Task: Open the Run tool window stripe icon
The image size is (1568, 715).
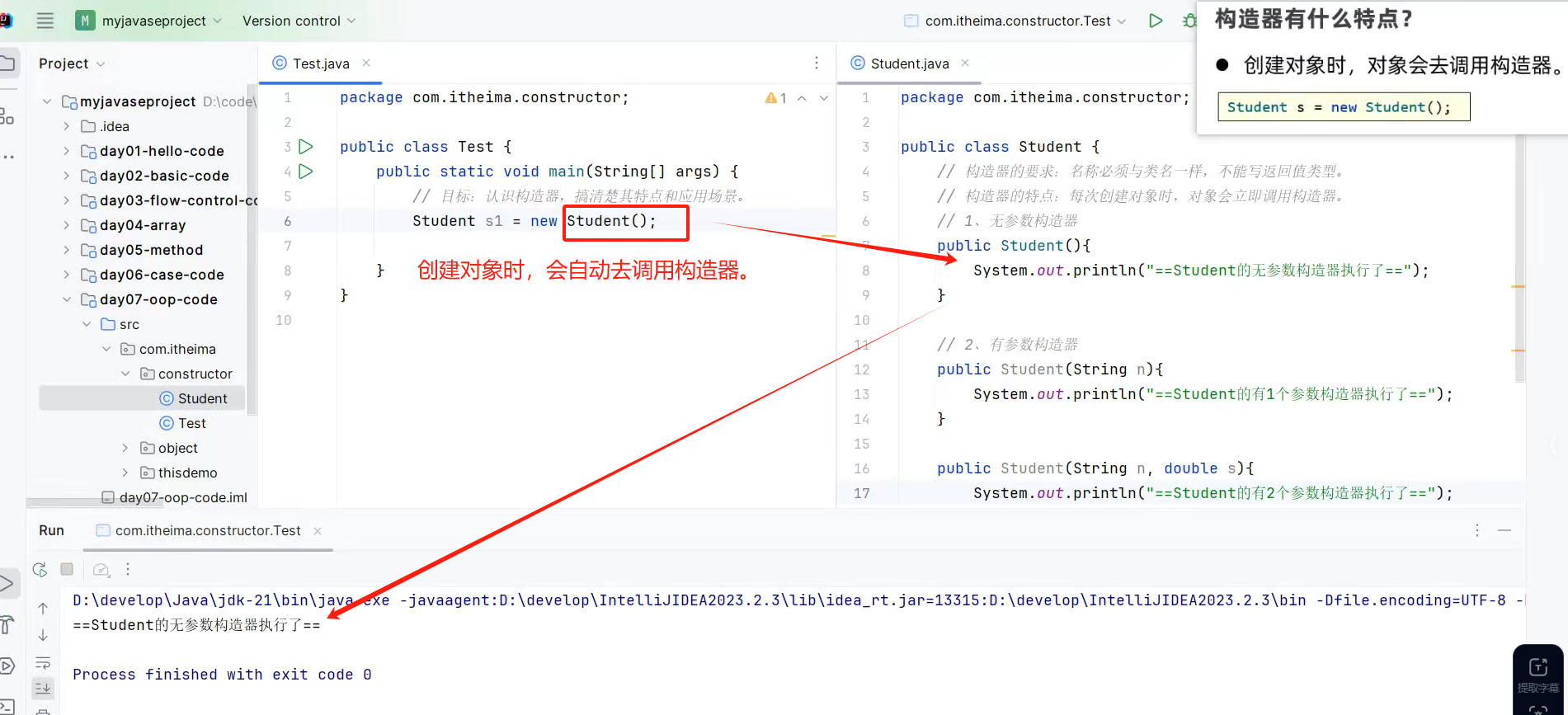Action: click(7, 583)
